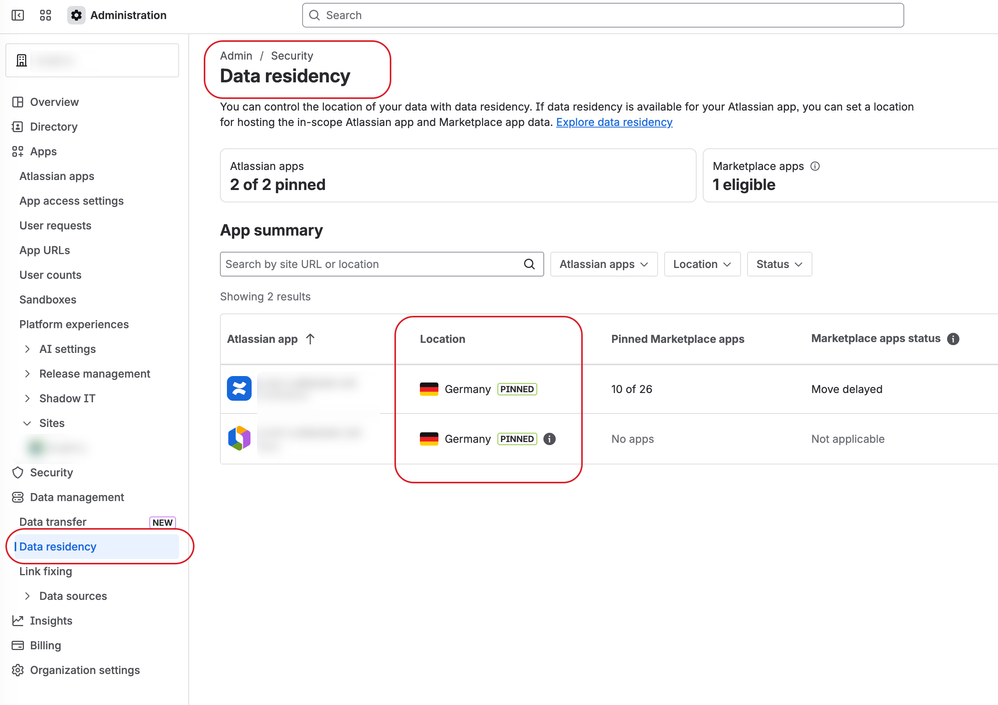Click the 'Showing 2 results' text

tap(265, 297)
